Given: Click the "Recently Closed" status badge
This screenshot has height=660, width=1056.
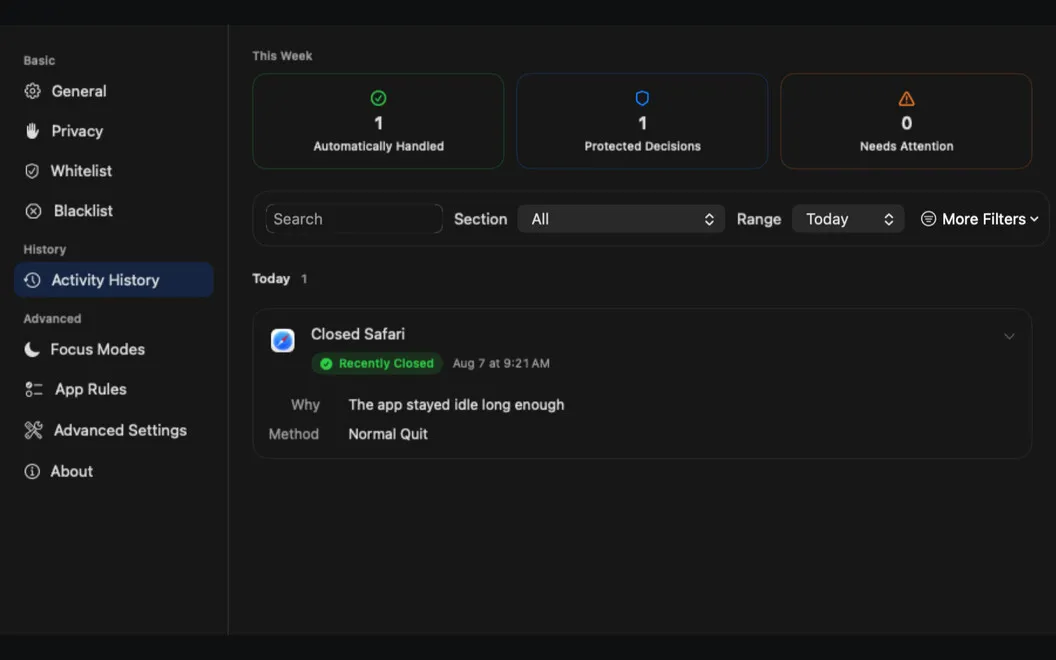Looking at the screenshot, I should coord(377,364).
